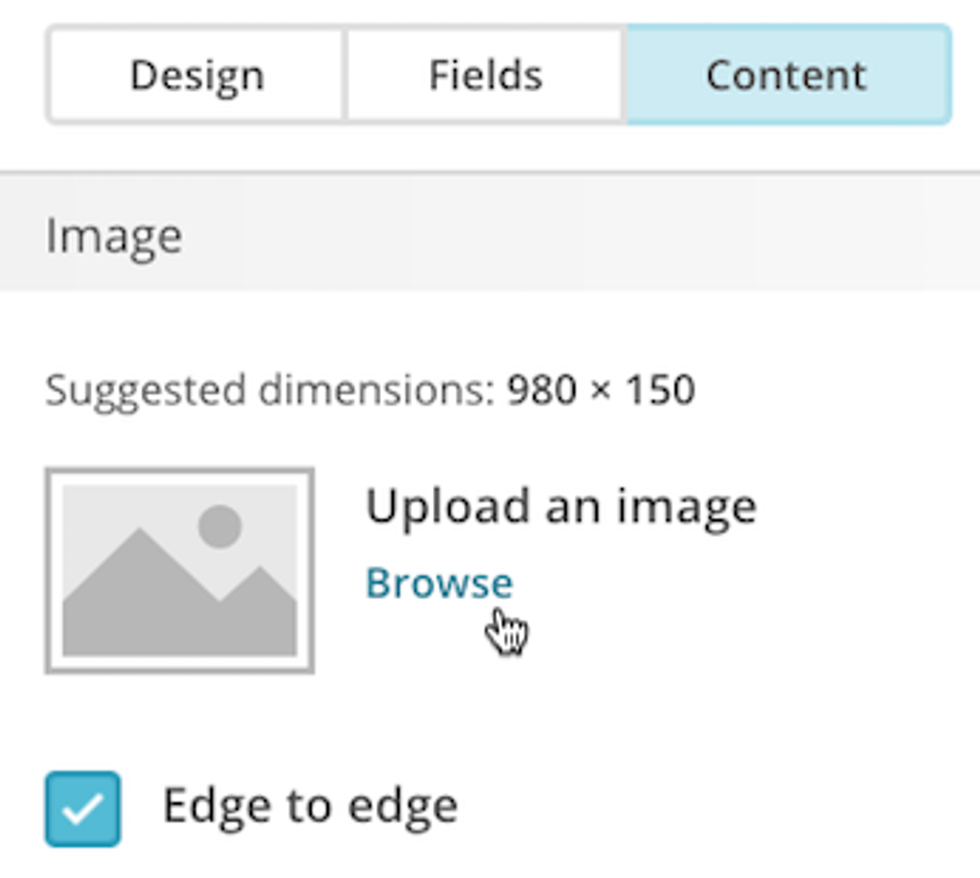The height and width of the screenshot is (878, 980).
Task: Click the Browse link
Action: (x=439, y=583)
